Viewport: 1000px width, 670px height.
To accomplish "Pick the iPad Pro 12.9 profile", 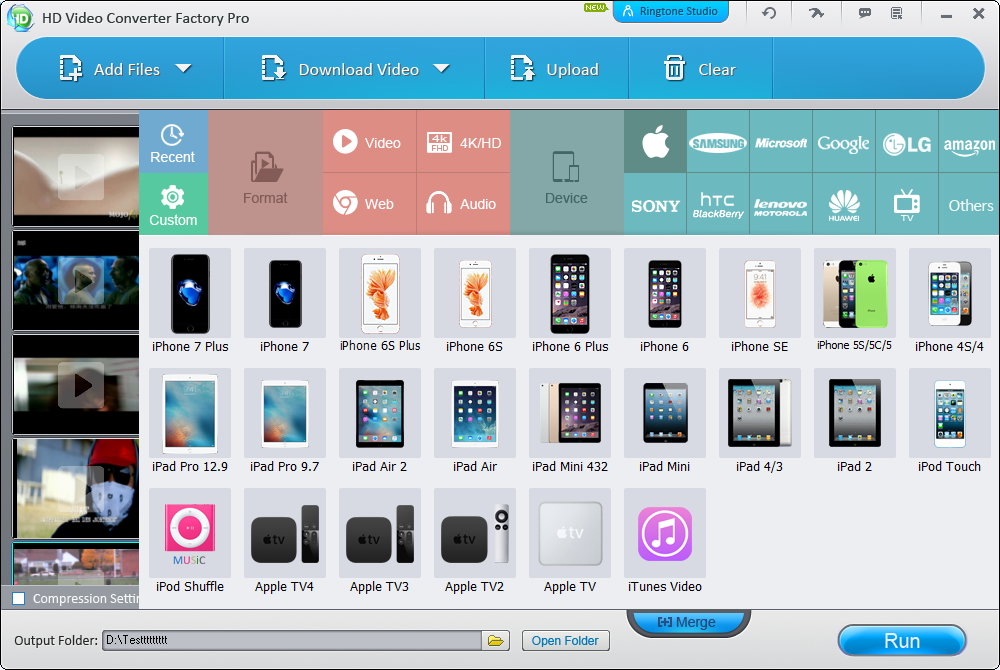I will click(x=190, y=421).
